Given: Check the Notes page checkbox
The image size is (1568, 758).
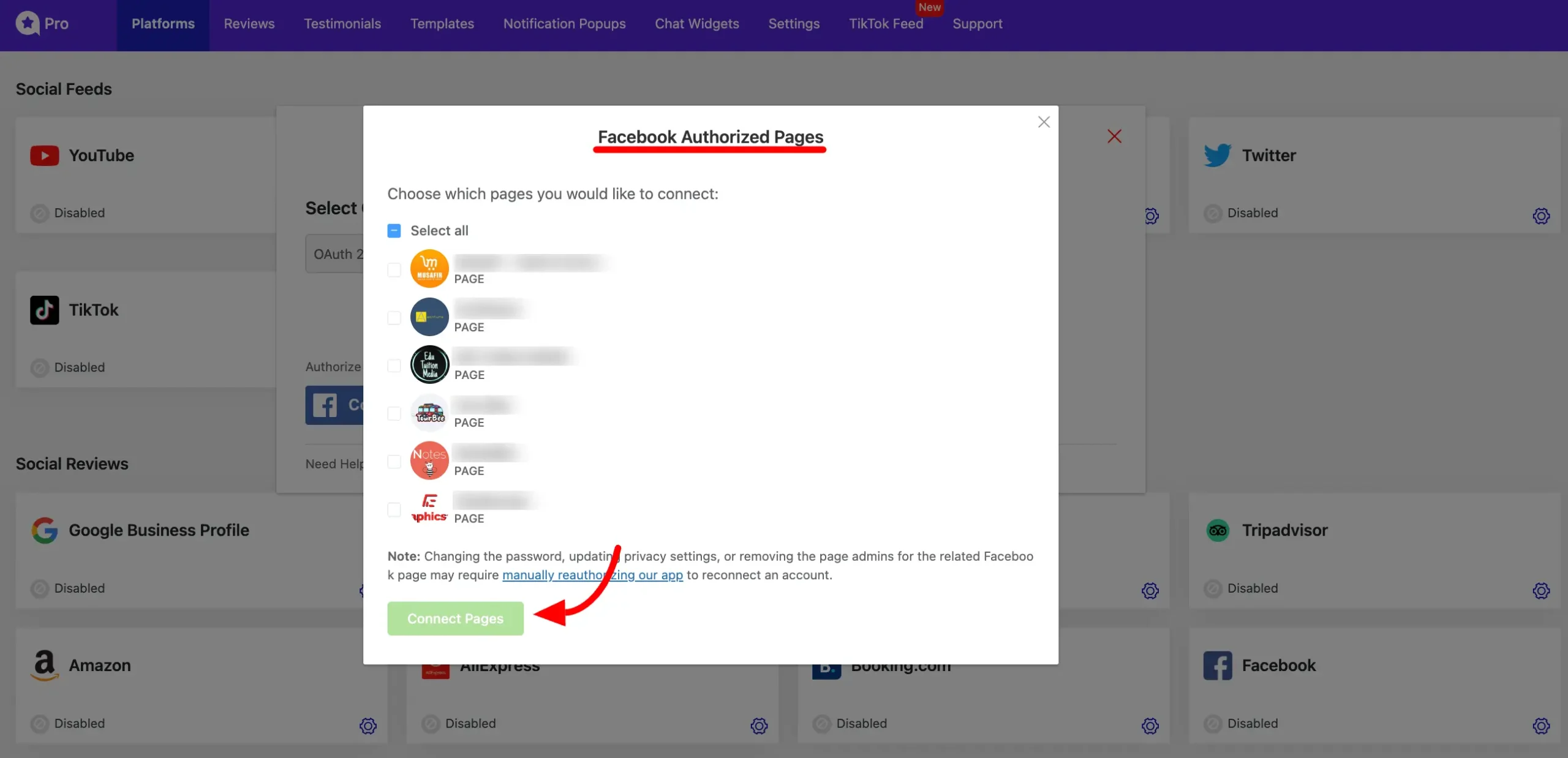Looking at the screenshot, I should coord(394,461).
